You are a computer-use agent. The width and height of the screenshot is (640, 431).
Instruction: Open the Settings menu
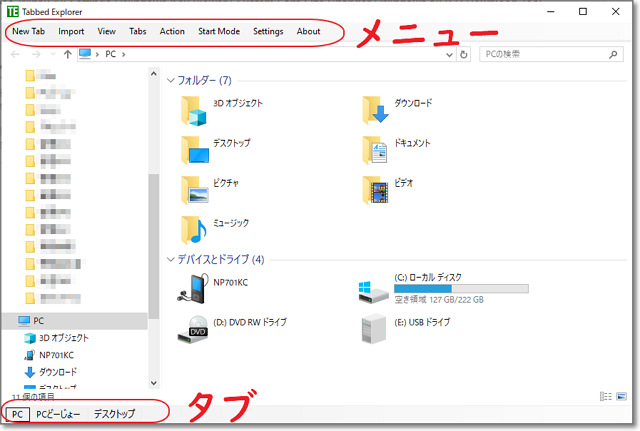(x=268, y=31)
